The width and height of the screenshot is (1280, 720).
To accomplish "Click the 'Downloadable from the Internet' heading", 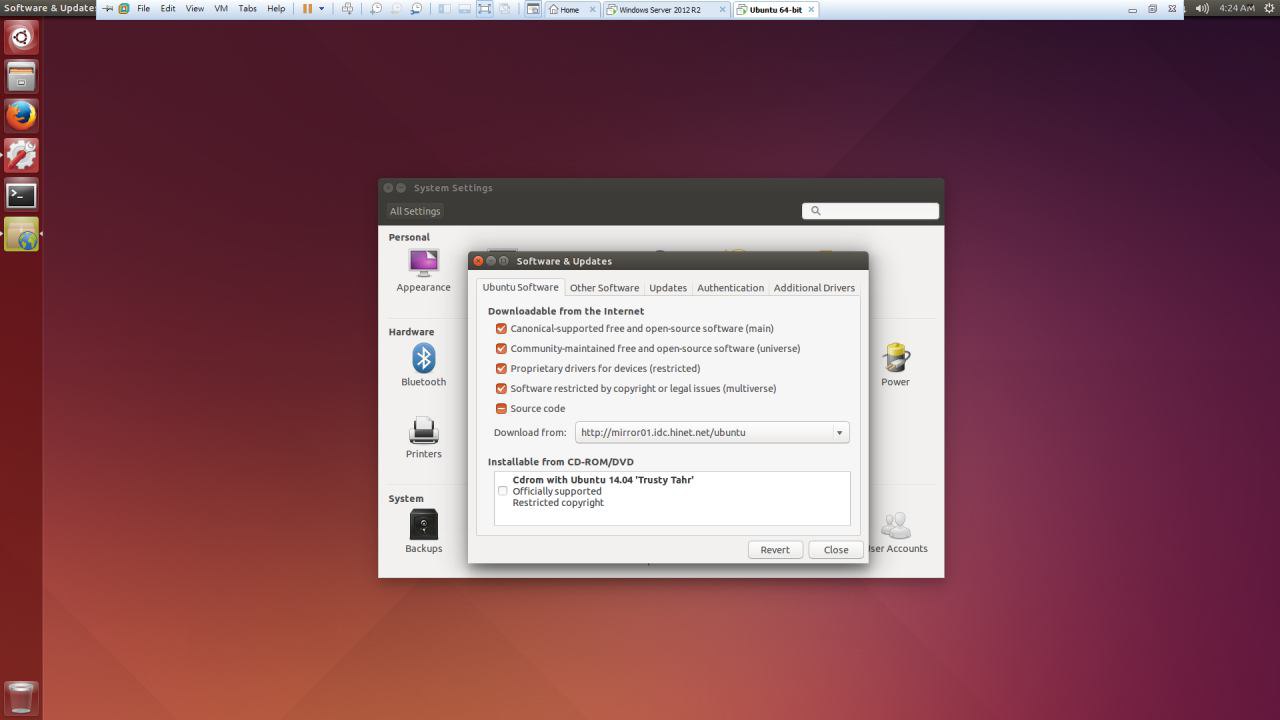I will 566,311.
